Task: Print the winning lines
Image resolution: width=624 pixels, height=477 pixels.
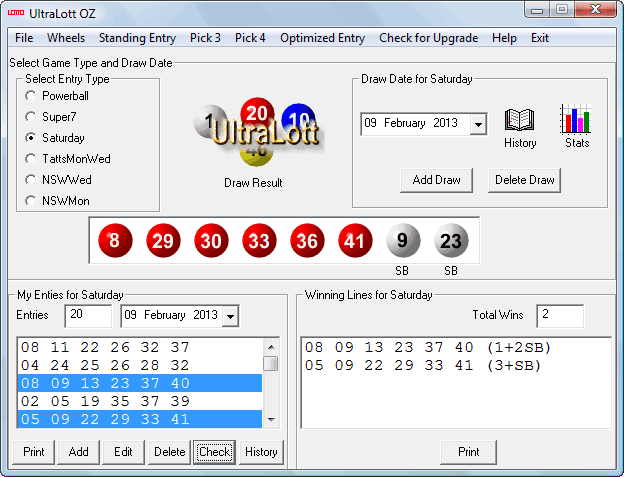Action: (x=468, y=452)
